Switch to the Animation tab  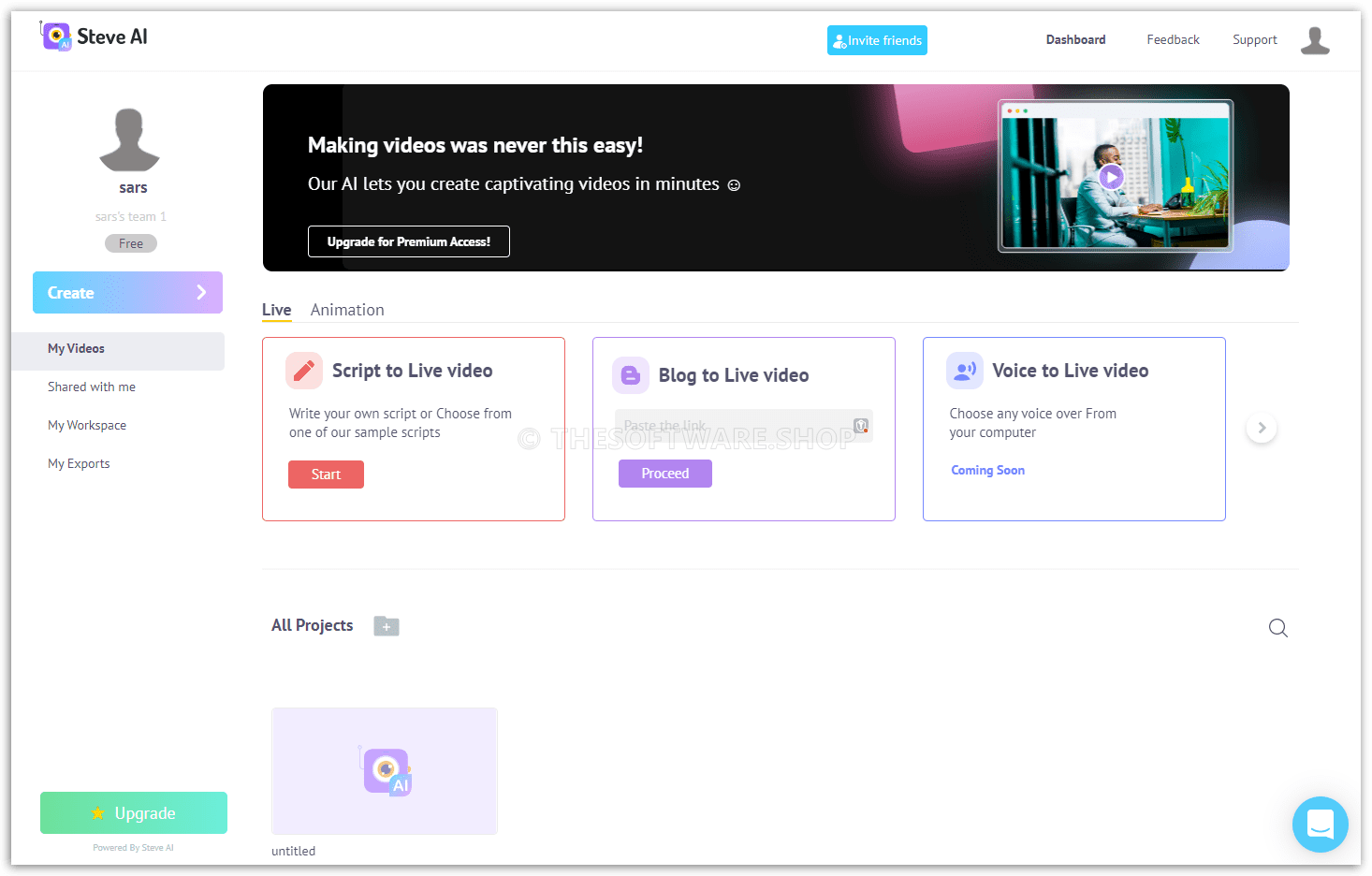point(347,310)
